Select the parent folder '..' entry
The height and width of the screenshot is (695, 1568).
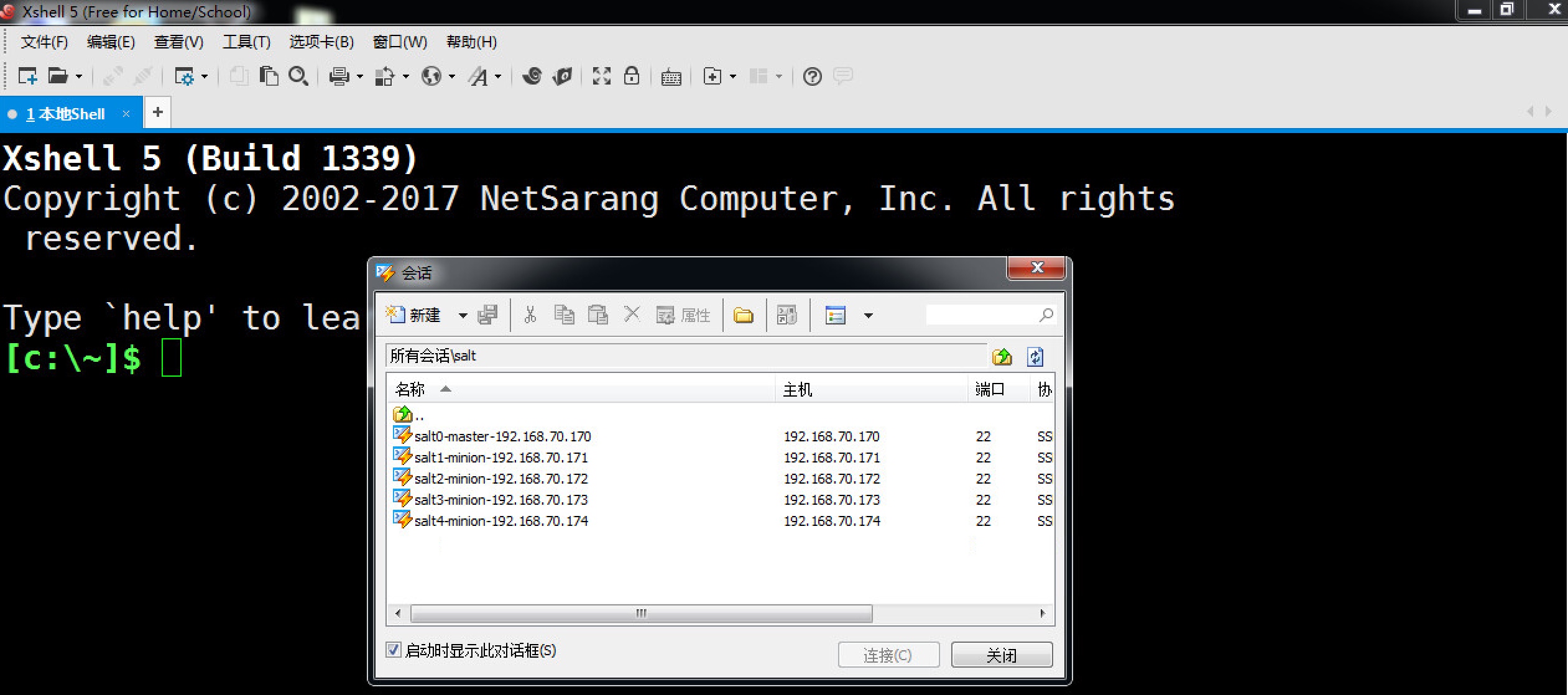(408, 415)
